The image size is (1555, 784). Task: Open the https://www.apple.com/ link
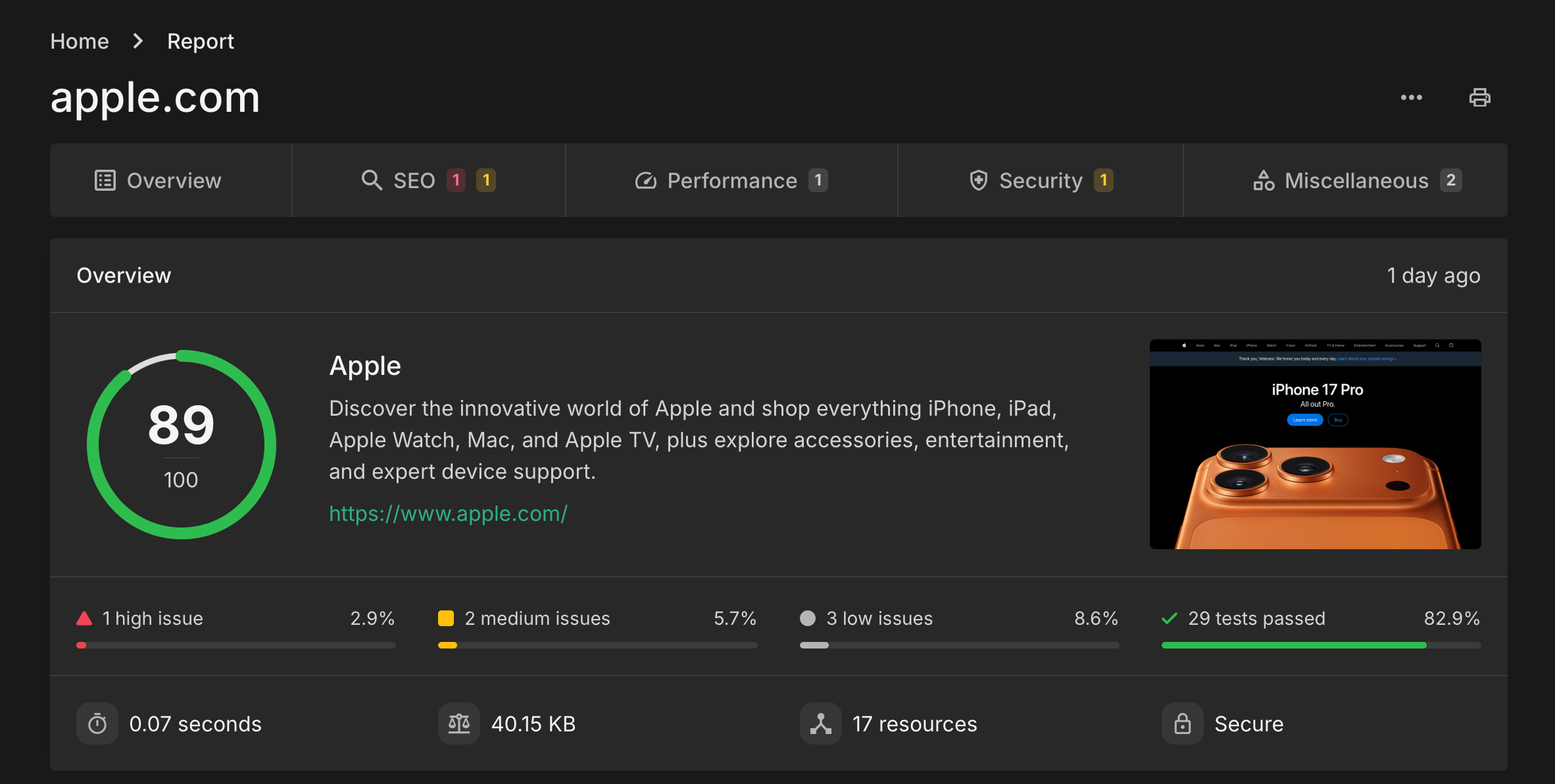[x=448, y=513]
